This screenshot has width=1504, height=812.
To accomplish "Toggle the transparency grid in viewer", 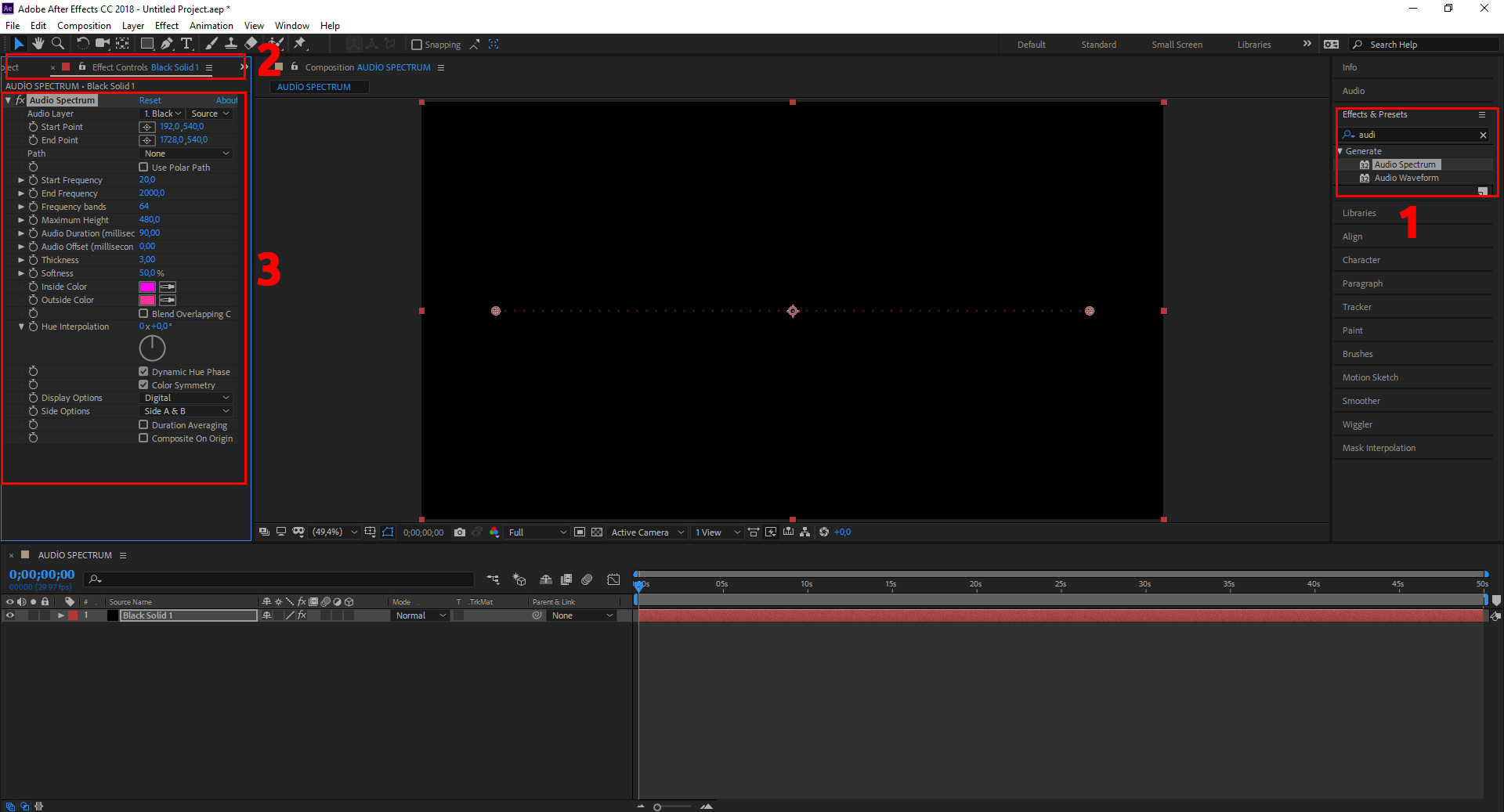I will pyautogui.click(x=597, y=532).
